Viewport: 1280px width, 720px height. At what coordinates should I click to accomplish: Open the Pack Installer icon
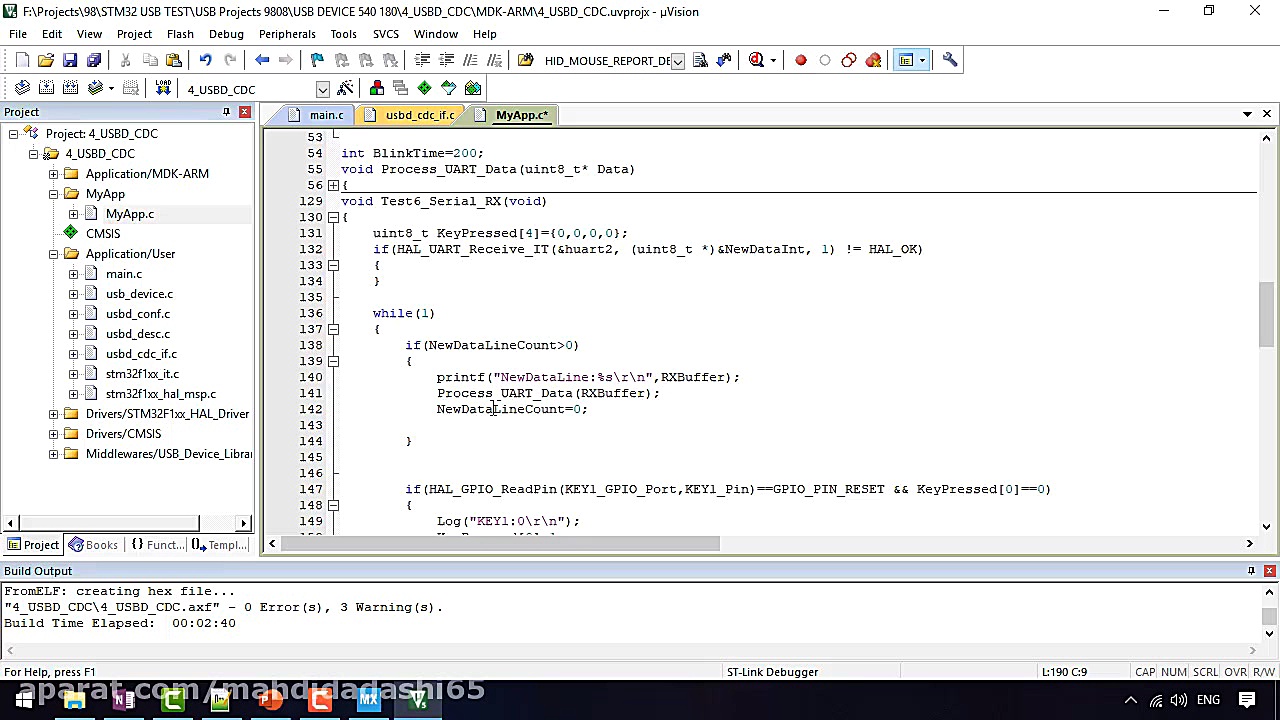(x=473, y=89)
